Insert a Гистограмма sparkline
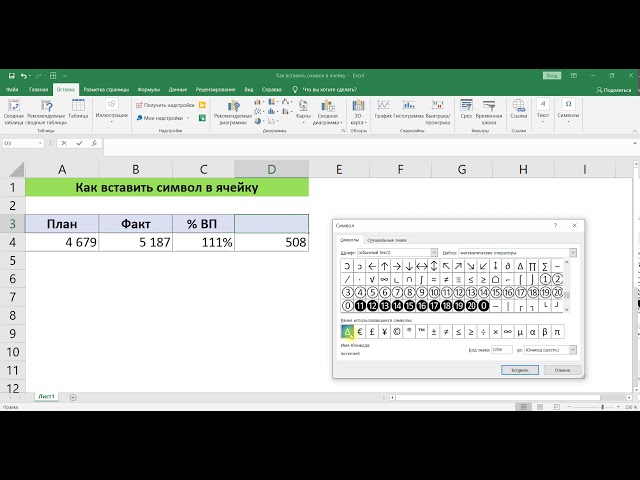Image resolution: width=640 pixels, height=480 pixels. [x=409, y=109]
